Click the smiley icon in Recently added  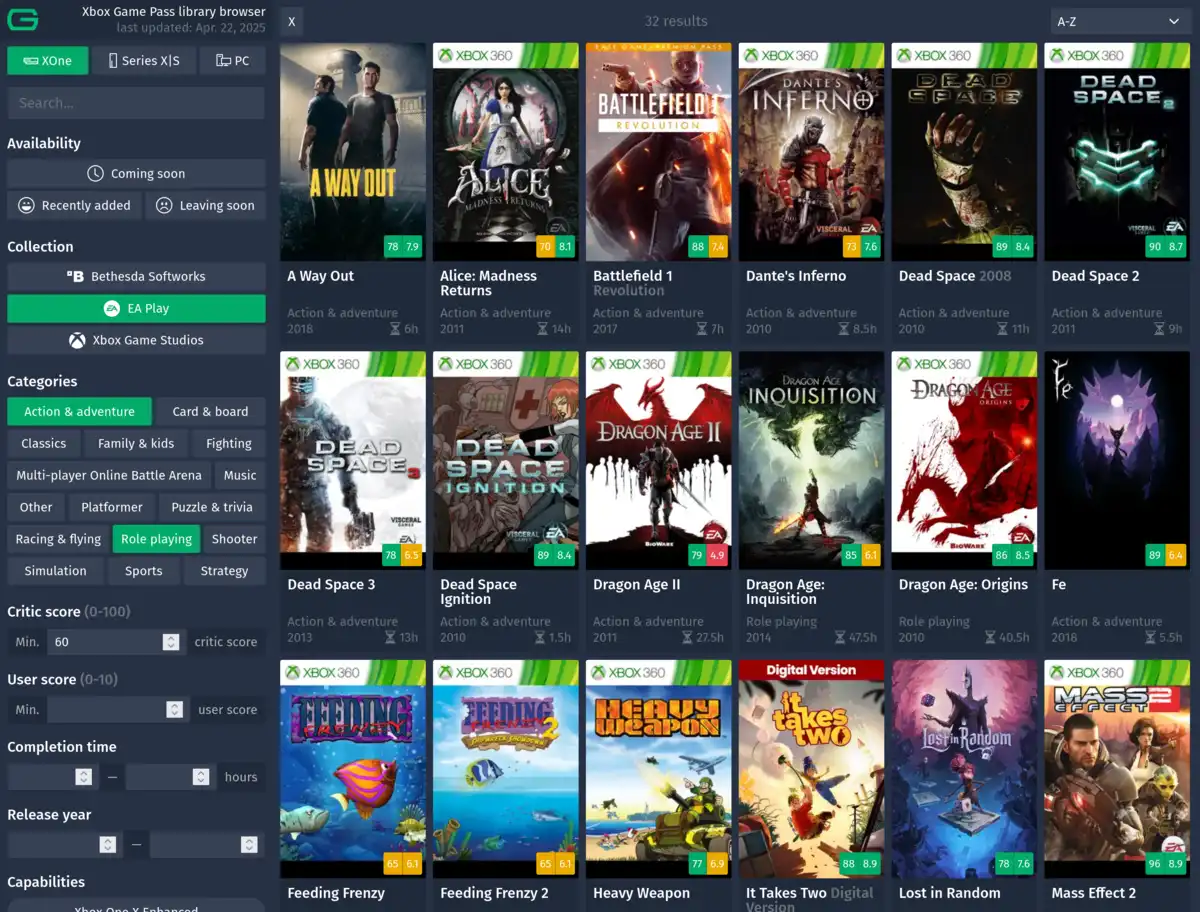[27, 206]
